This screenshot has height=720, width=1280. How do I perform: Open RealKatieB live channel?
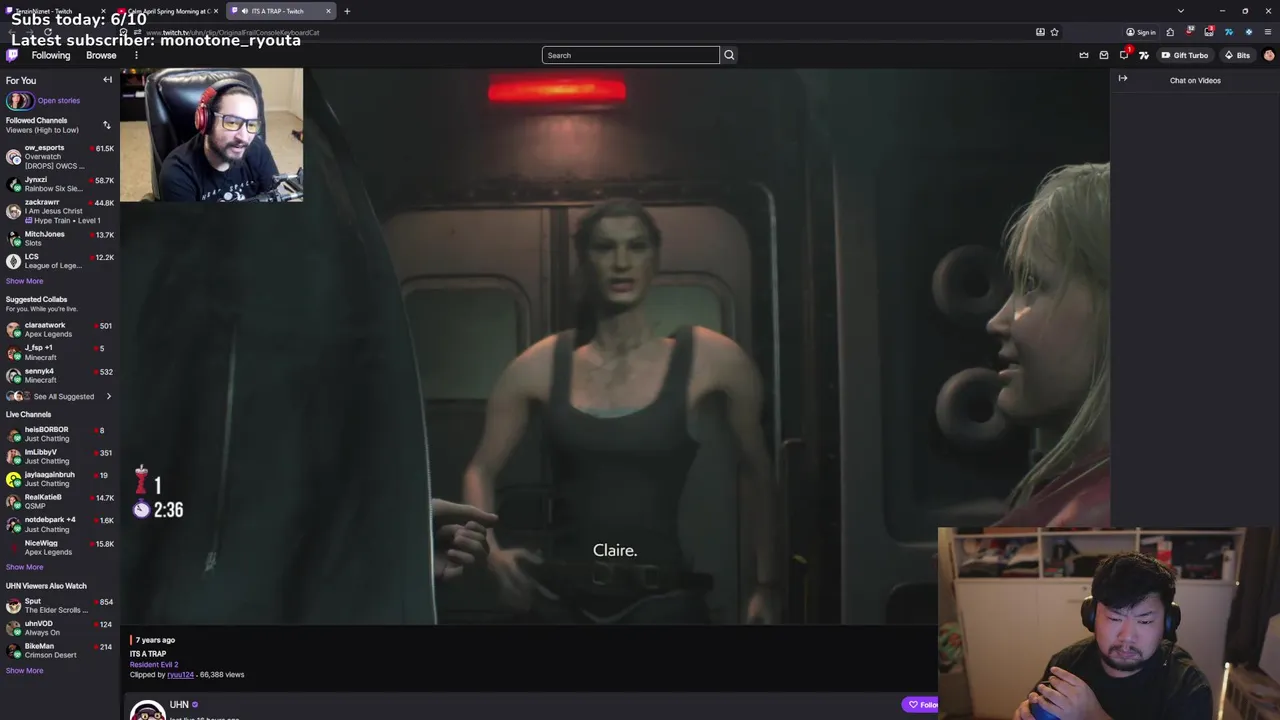click(60, 501)
